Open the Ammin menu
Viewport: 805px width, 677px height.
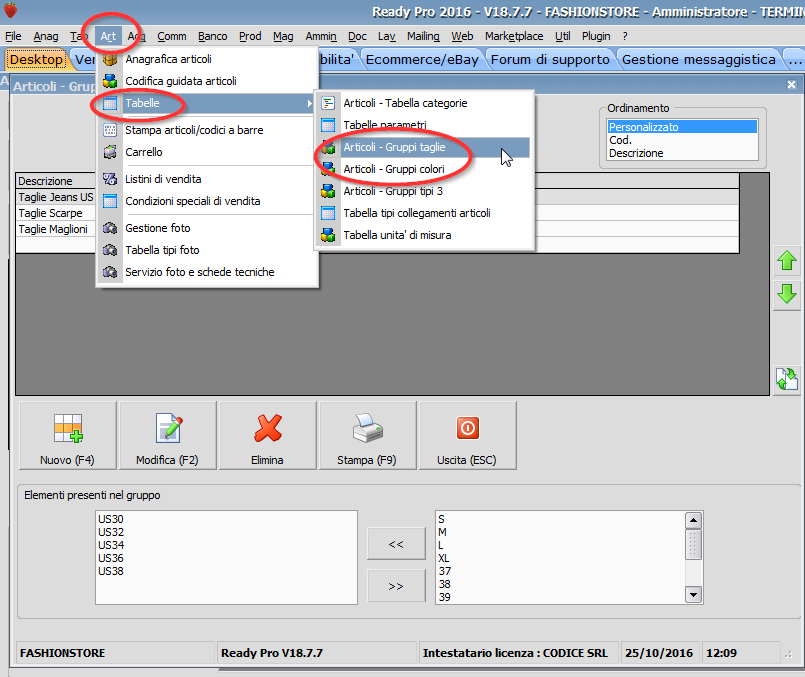(321, 36)
